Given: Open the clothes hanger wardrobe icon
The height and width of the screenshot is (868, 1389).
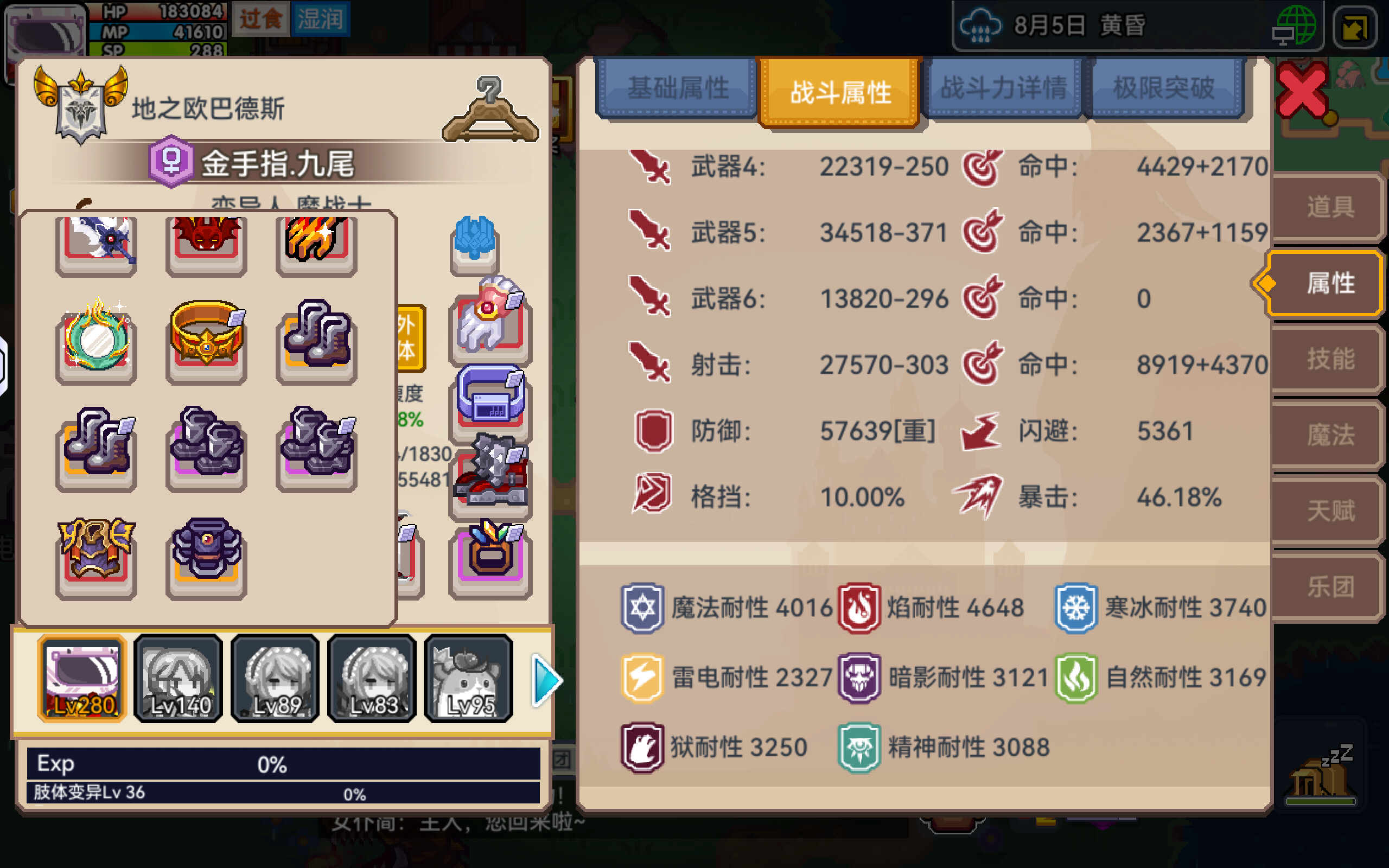Looking at the screenshot, I should 489,110.
